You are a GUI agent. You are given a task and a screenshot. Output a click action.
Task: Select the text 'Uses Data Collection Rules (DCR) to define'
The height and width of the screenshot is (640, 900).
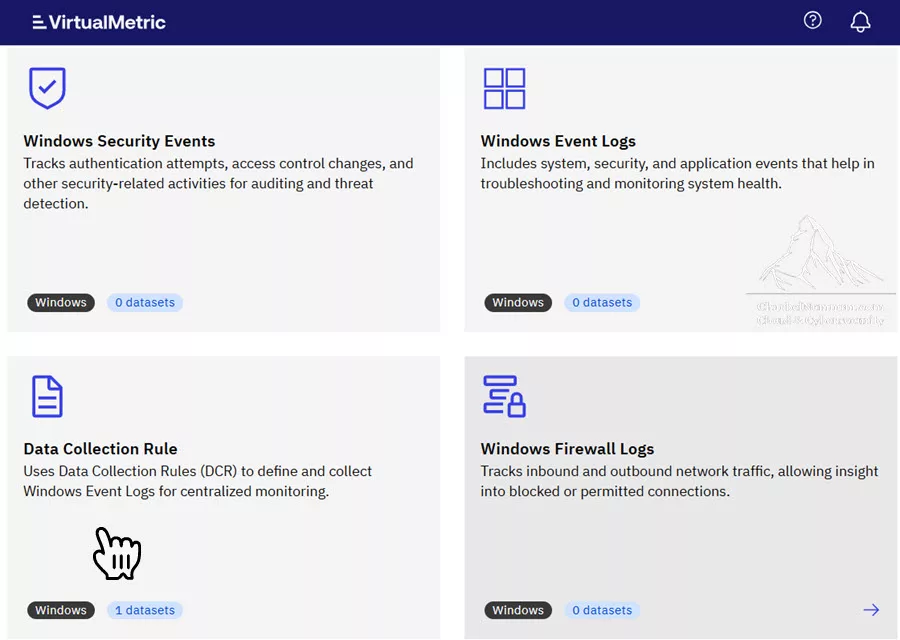(x=160, y=471)
